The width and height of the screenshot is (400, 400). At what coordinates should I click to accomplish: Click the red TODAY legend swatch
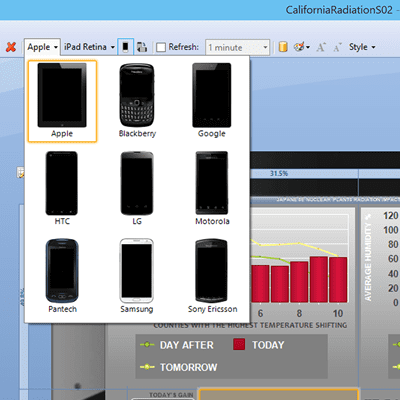[239, 344]
